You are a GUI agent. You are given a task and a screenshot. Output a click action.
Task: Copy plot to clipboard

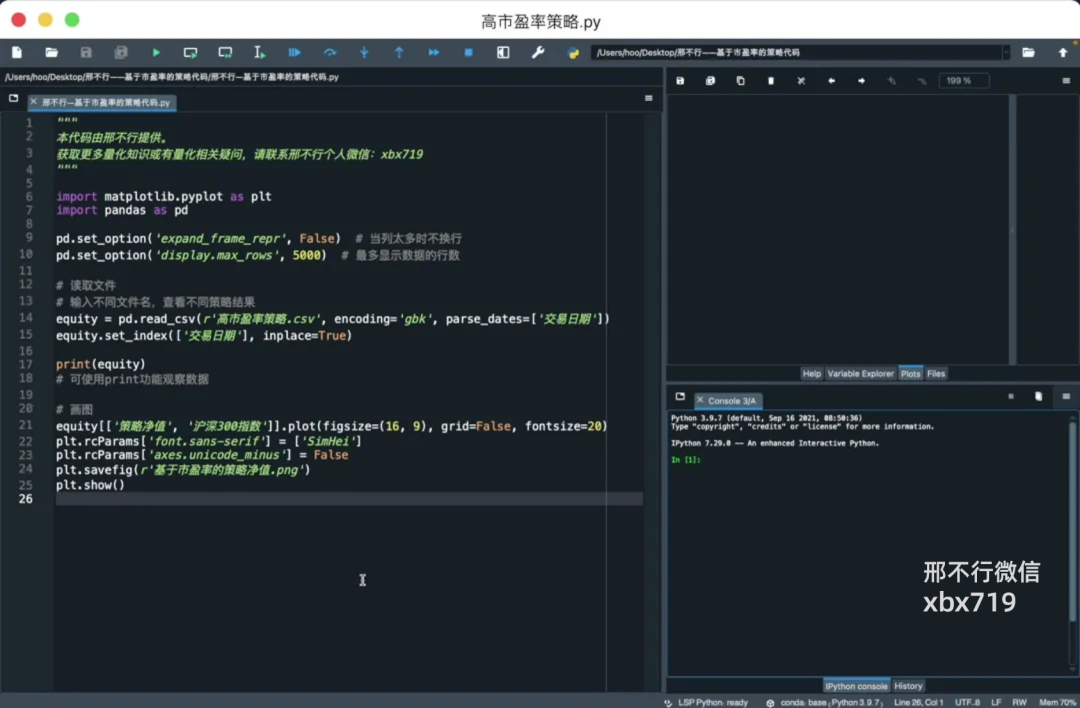[740, 81]
